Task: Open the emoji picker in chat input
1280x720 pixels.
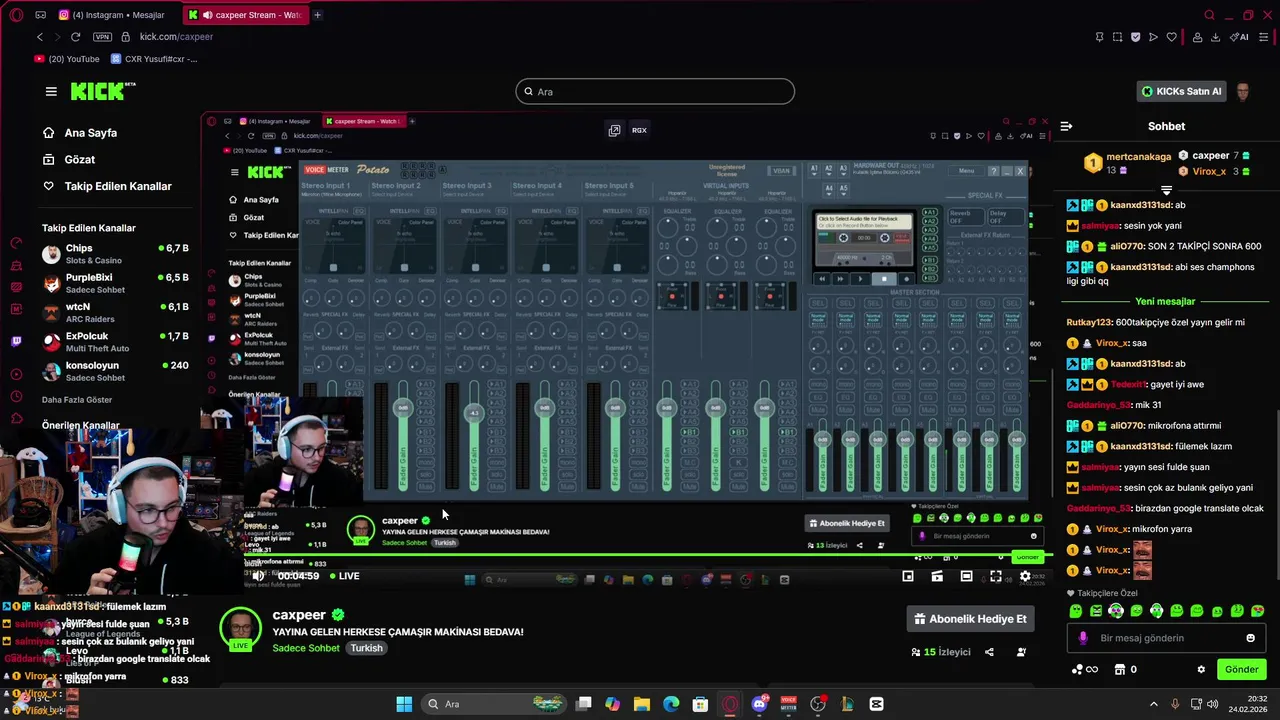Action: [x=1250, y=638]
